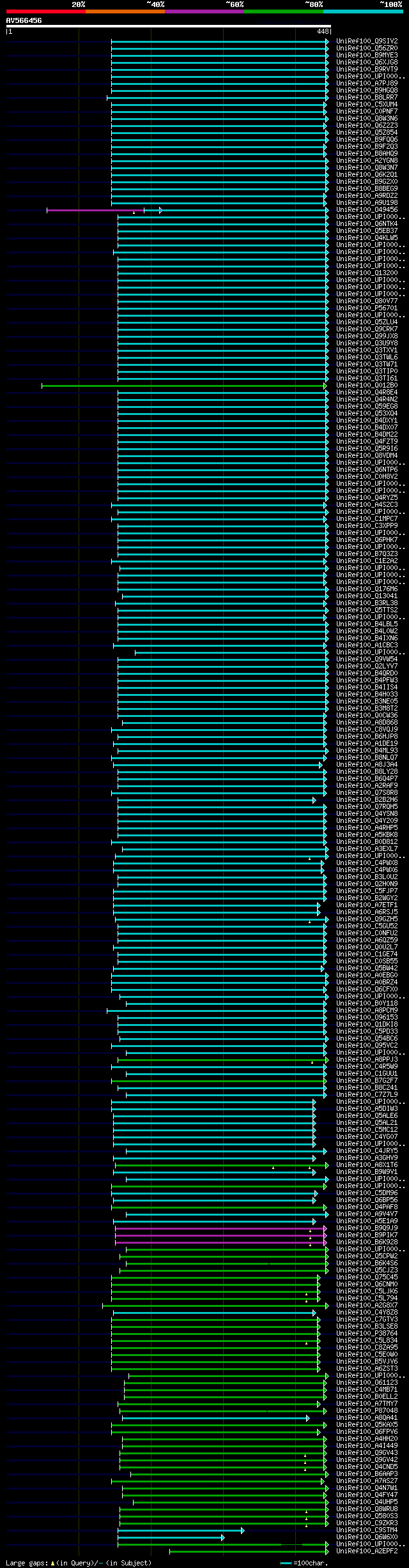Select label UniRef100_P38764
The height and width of the screenshot is (1568, 409).
click(367, 1333)
